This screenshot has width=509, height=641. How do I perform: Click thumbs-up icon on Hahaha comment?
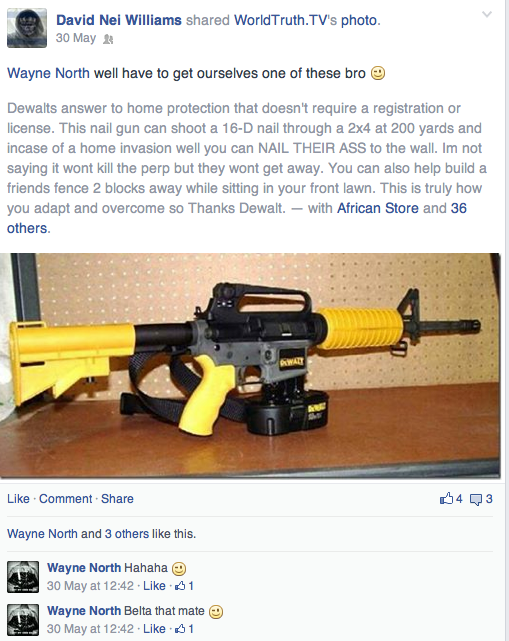click(x=180, y=586)
